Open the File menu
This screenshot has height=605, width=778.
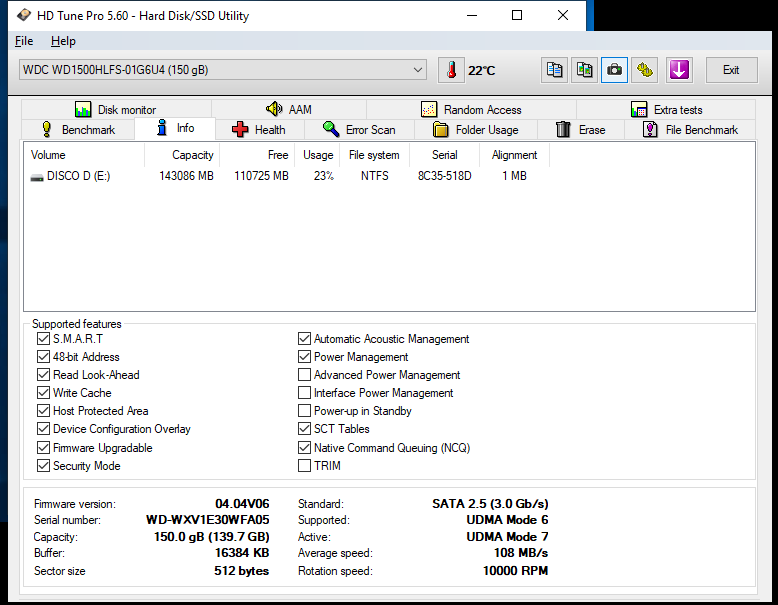(24, 41)
